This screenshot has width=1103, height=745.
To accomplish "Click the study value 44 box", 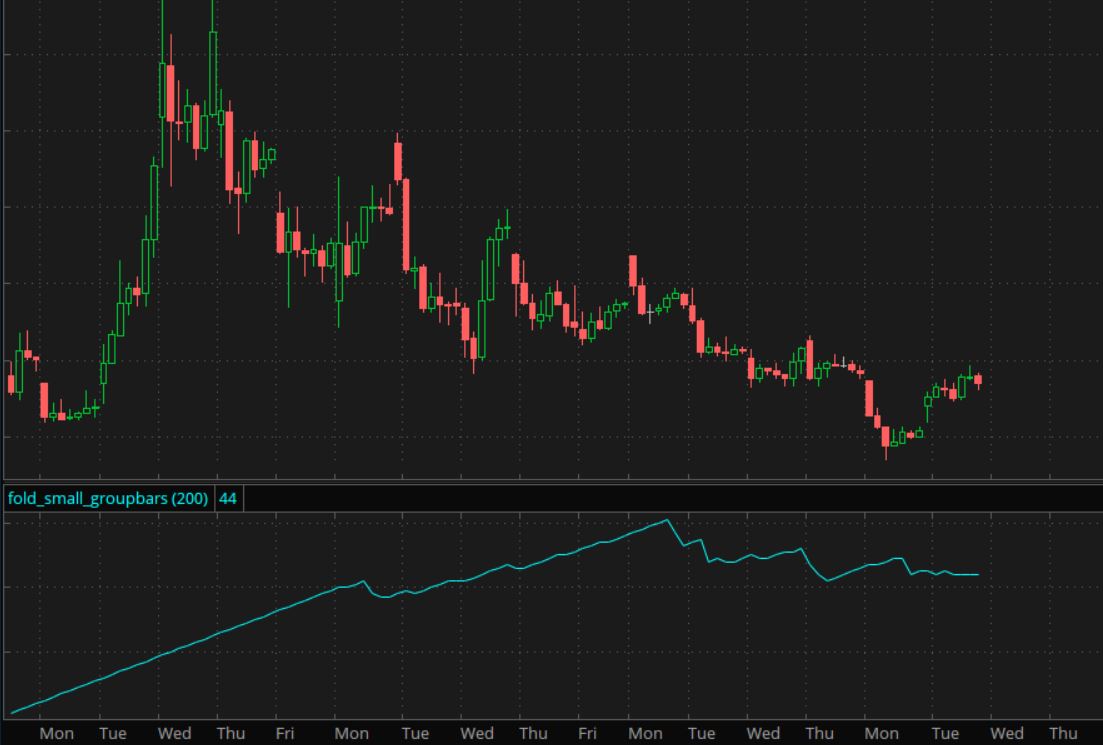I will coord(228,498).
